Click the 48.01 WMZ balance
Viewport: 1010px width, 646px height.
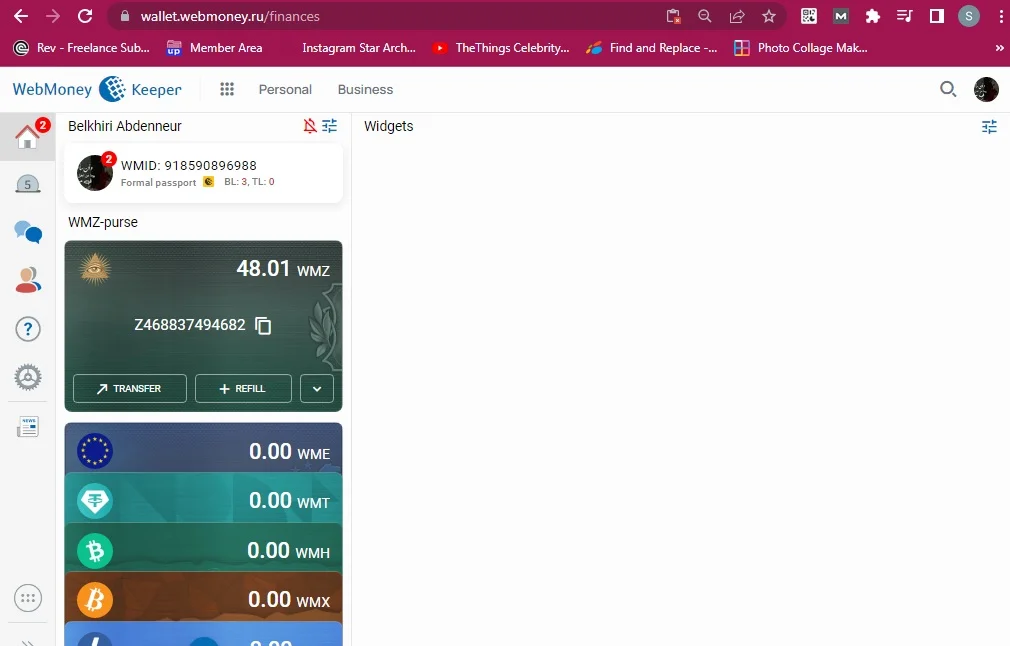(x=283, y=269)
